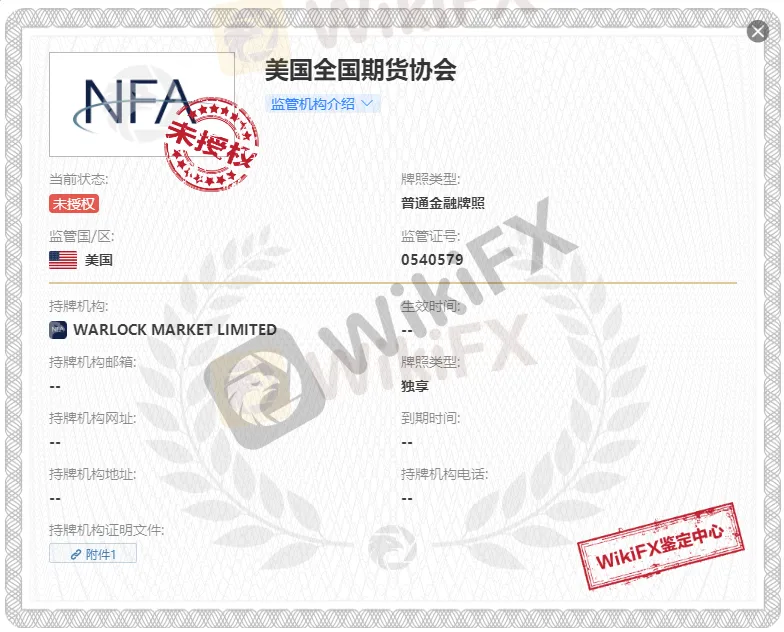784x632 pixels.
Task: Close the certificate popup with the X button
Action: (758, 32)
